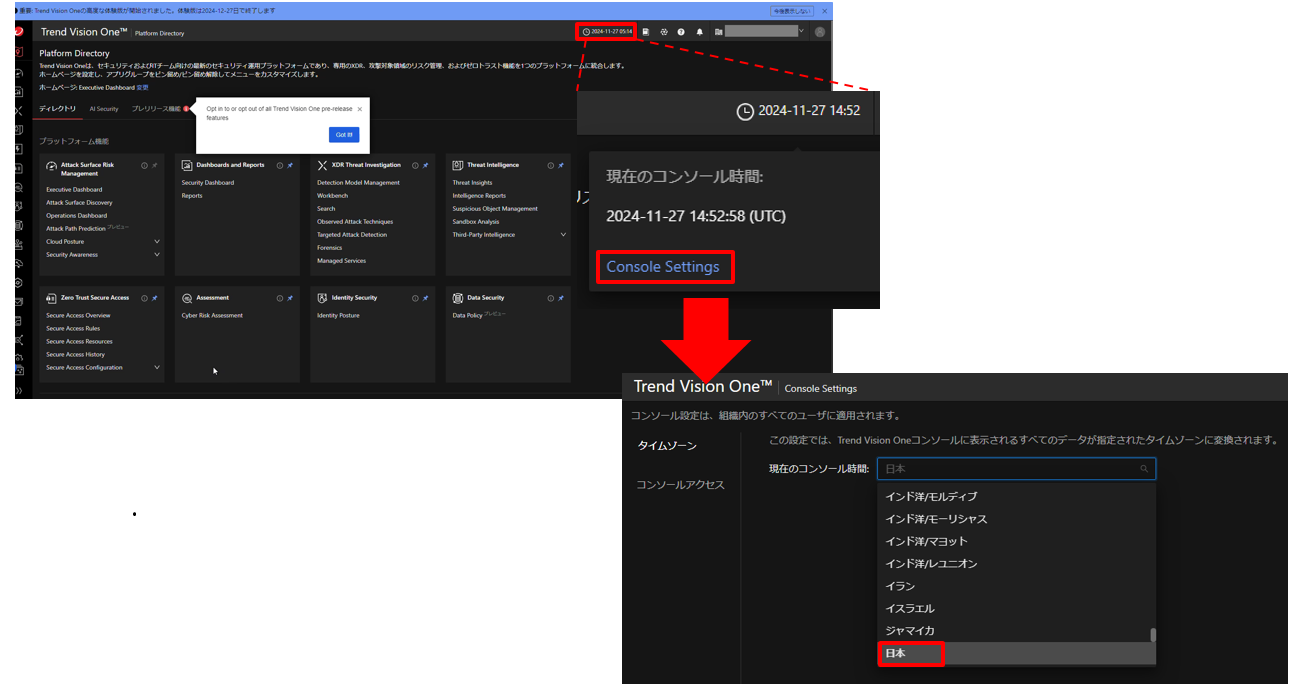Open Sandbox Analysis
Viewport: 1290px width, 688px height.
pos(475,222)
